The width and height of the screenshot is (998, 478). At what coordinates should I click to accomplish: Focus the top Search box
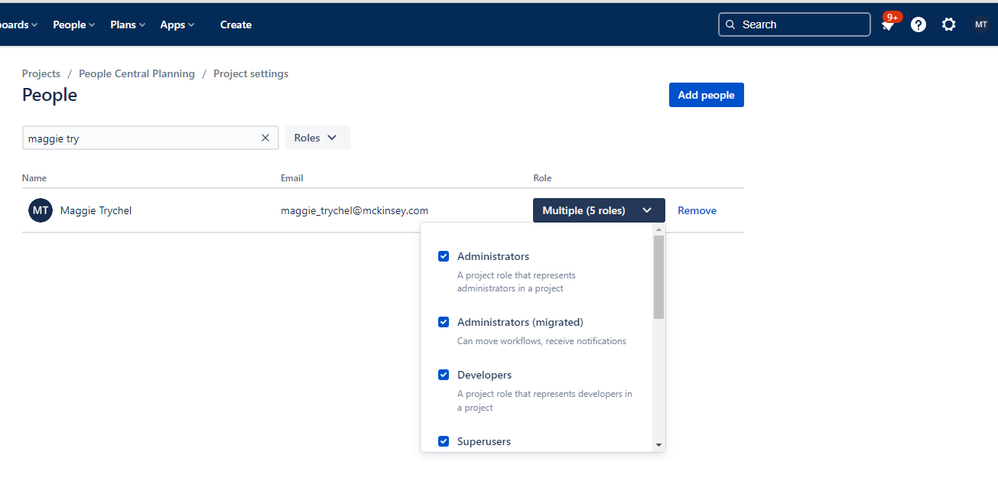794,25
